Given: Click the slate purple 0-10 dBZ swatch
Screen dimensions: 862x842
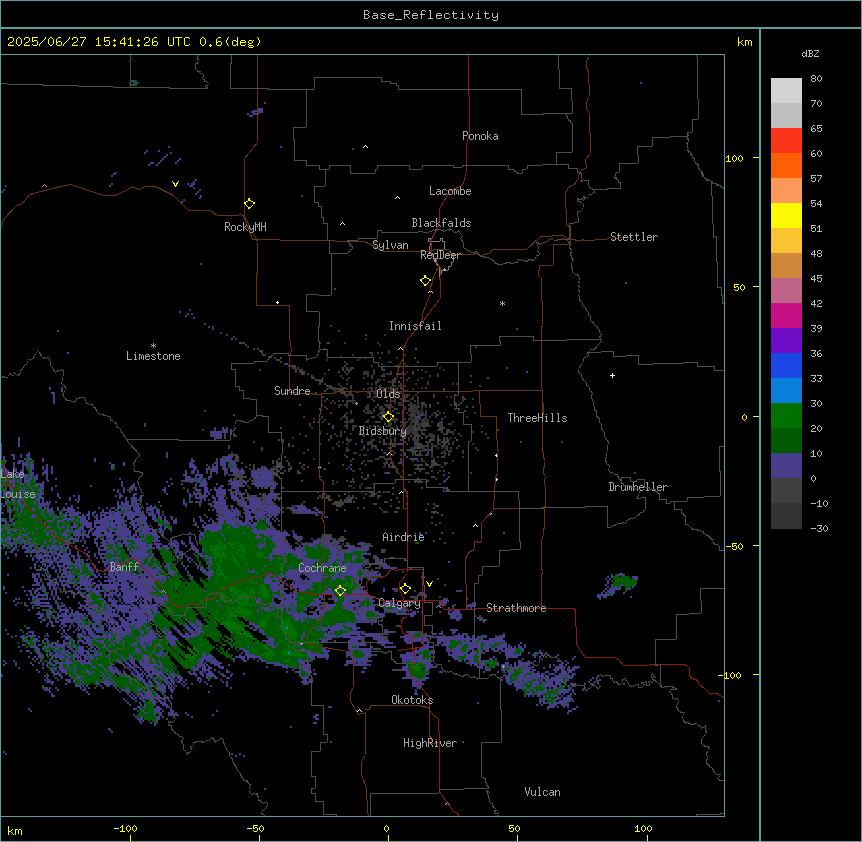Looking at the screenshot, I should 786,466.
